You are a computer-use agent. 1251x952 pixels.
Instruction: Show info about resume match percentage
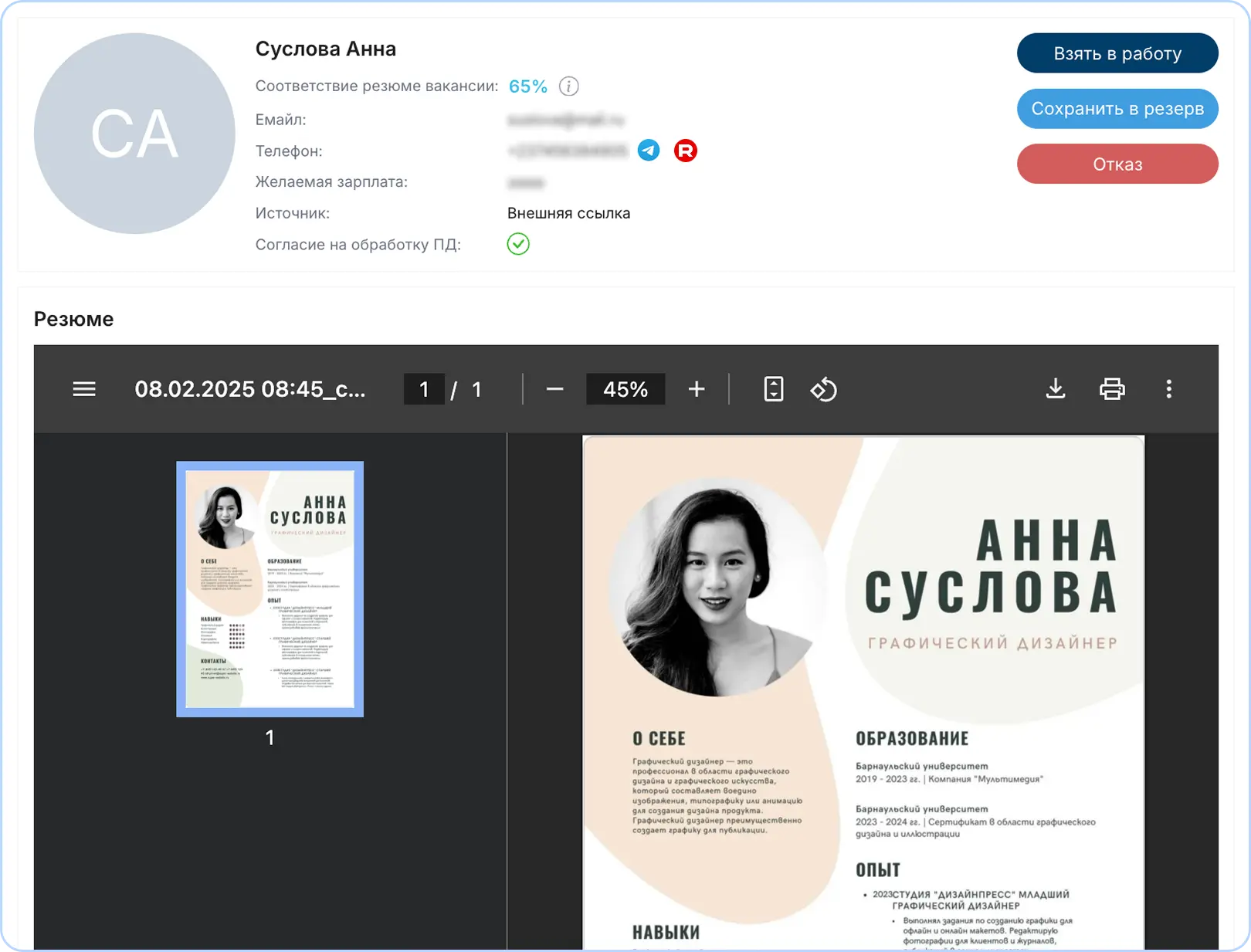click(x=568, y=86)
